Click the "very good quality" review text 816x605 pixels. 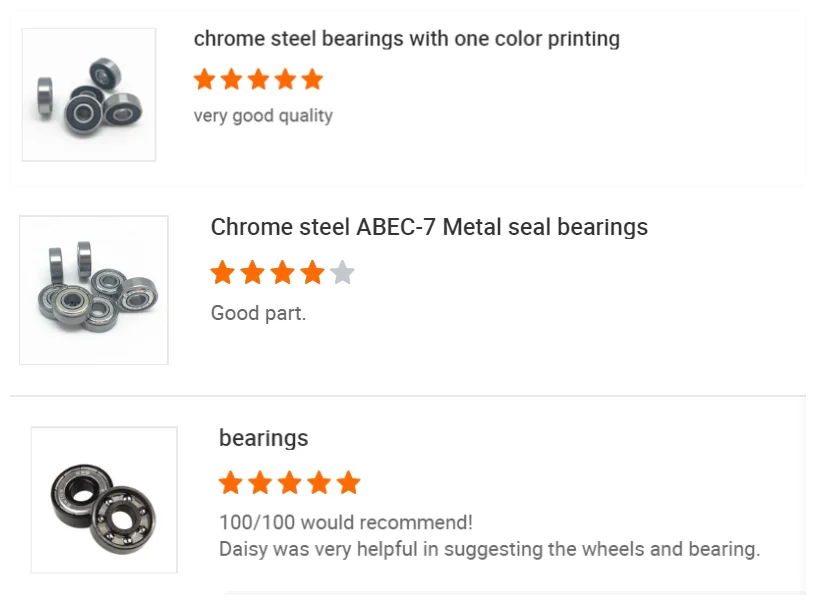click(263, 116)
